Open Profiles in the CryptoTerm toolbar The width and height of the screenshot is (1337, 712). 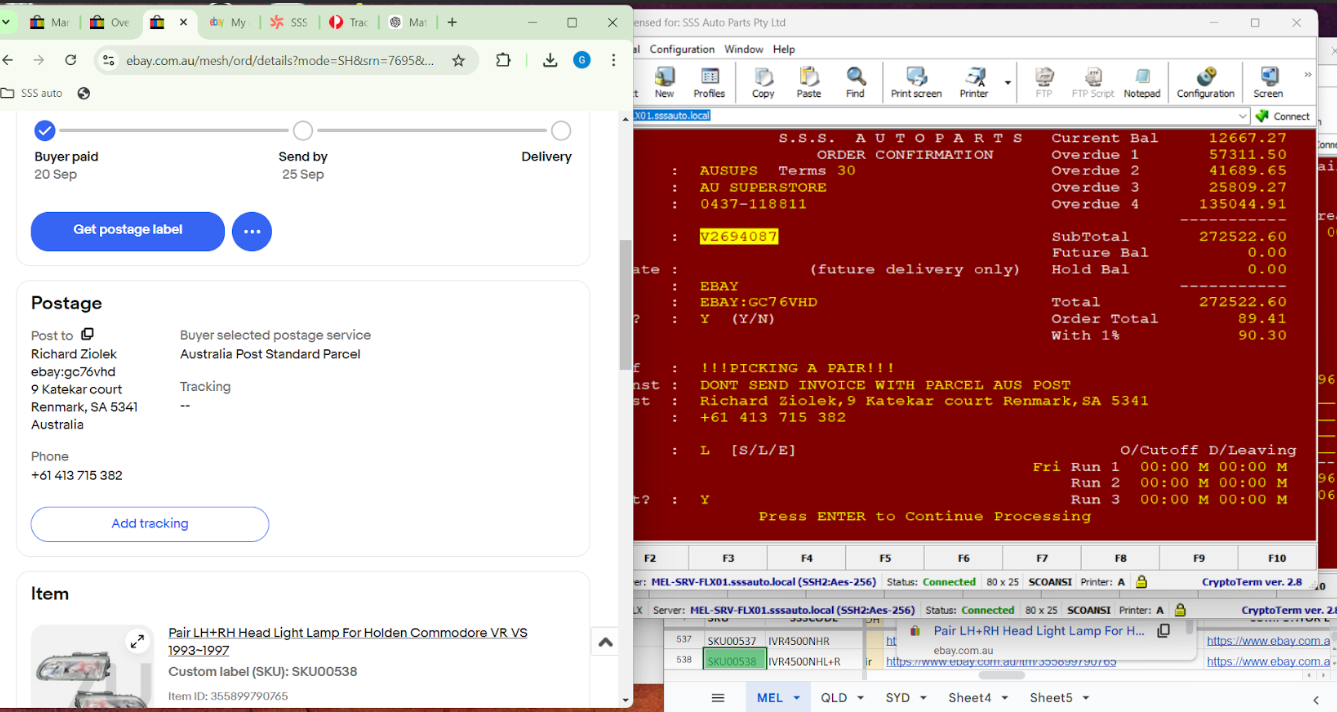tap(710, 82)
